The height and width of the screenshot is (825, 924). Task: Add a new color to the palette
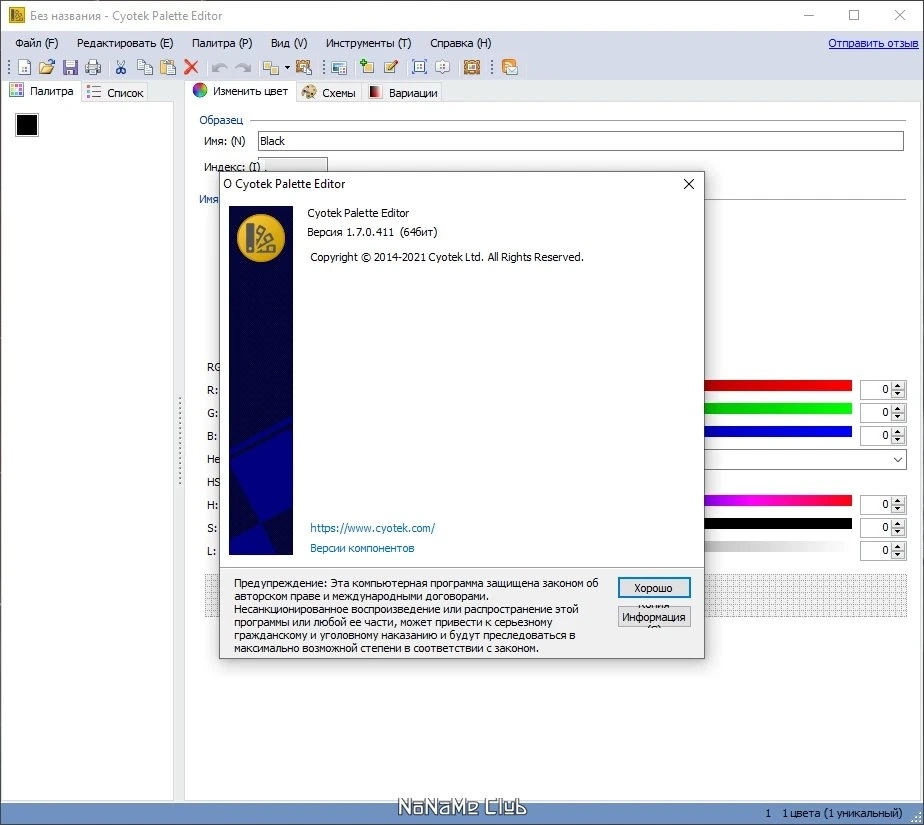tap(367, 67)
